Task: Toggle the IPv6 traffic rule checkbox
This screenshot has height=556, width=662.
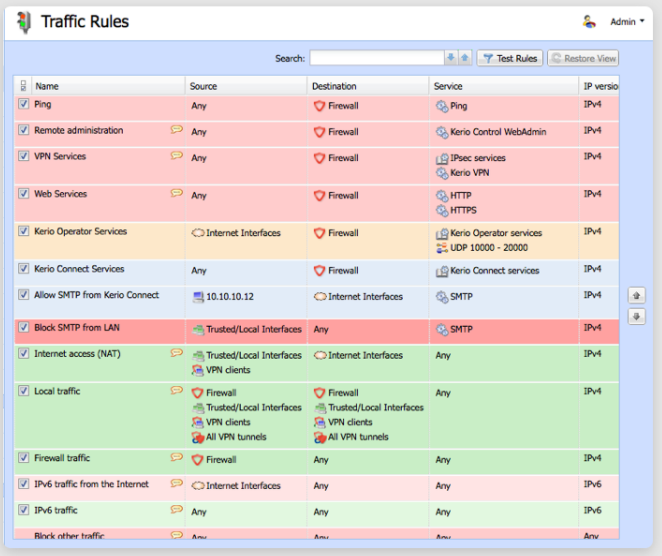Action: pyautogui.click(x=24, y=510)
